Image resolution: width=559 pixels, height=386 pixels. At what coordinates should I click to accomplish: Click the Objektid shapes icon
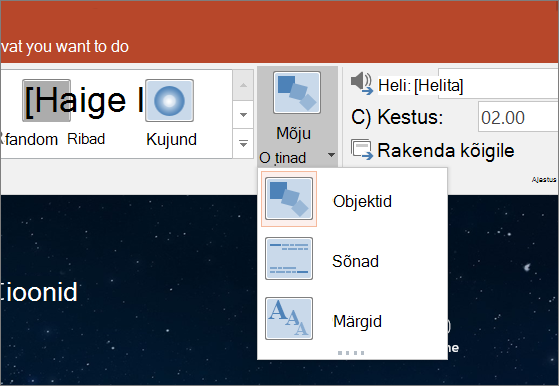coord(289,199)
